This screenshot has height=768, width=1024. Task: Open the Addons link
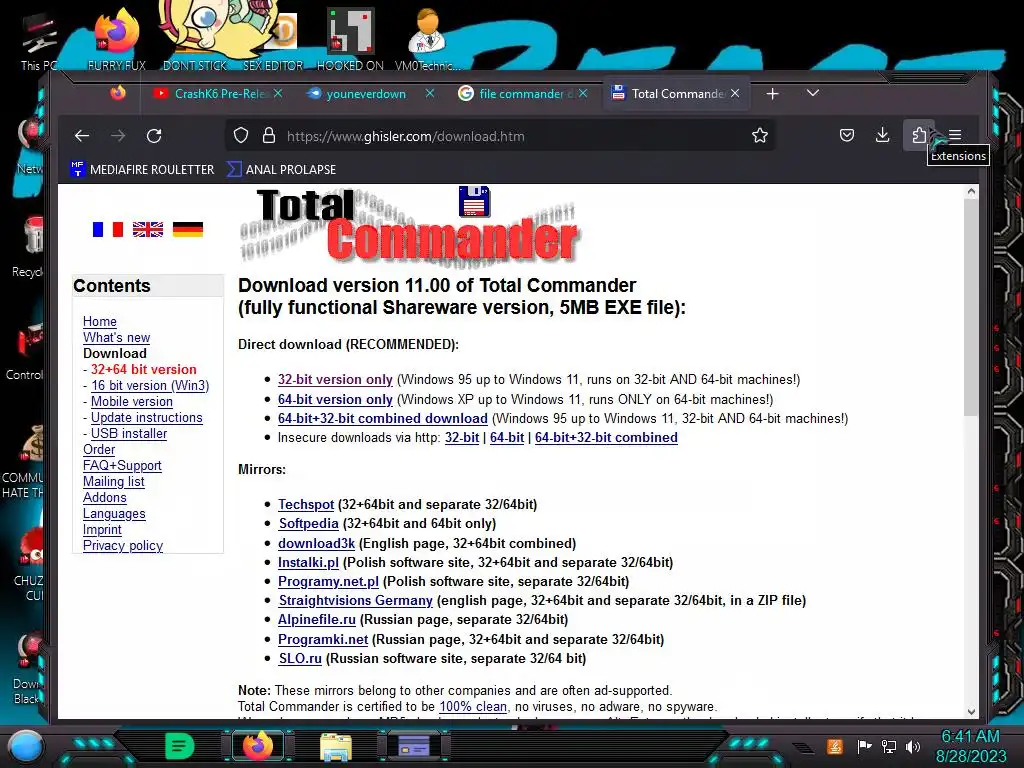click(104, 498)
